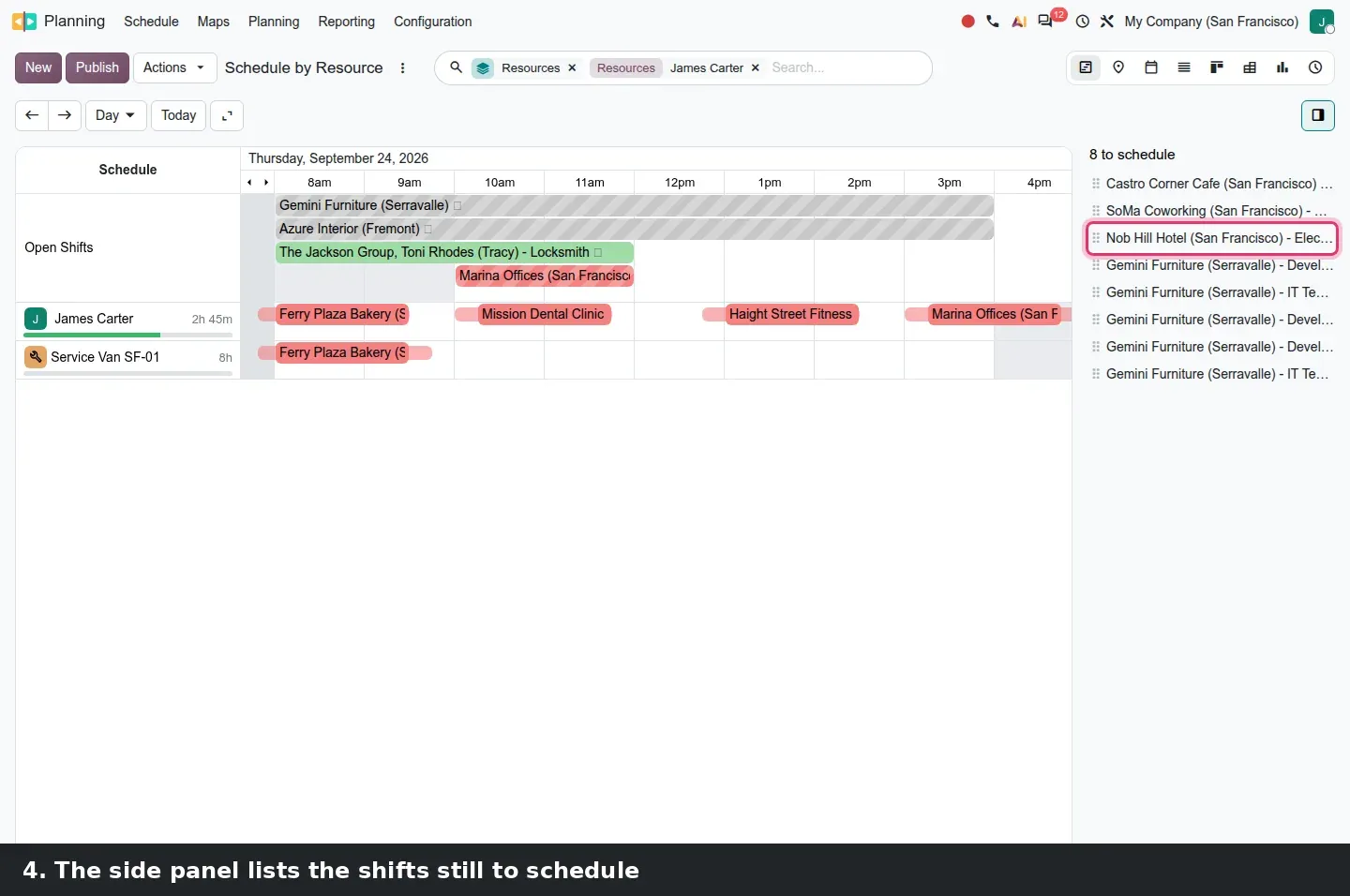The width and height of the screenshot is (1350, 896).
Task: Click the Thursday, September 24, 2026 date header
Action: (338, 158)
